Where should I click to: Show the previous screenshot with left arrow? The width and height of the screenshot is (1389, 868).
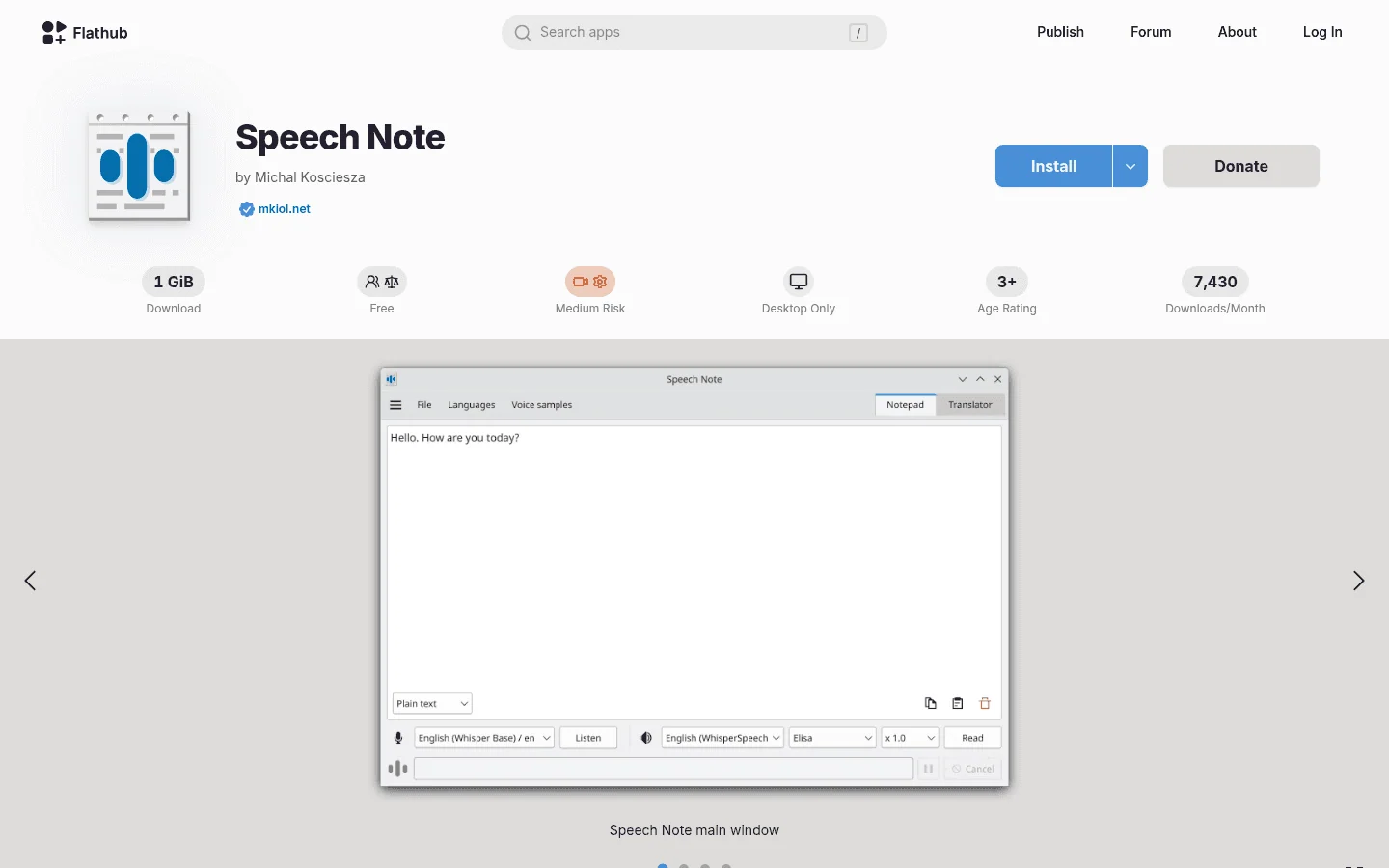click(x=31, y=581)
